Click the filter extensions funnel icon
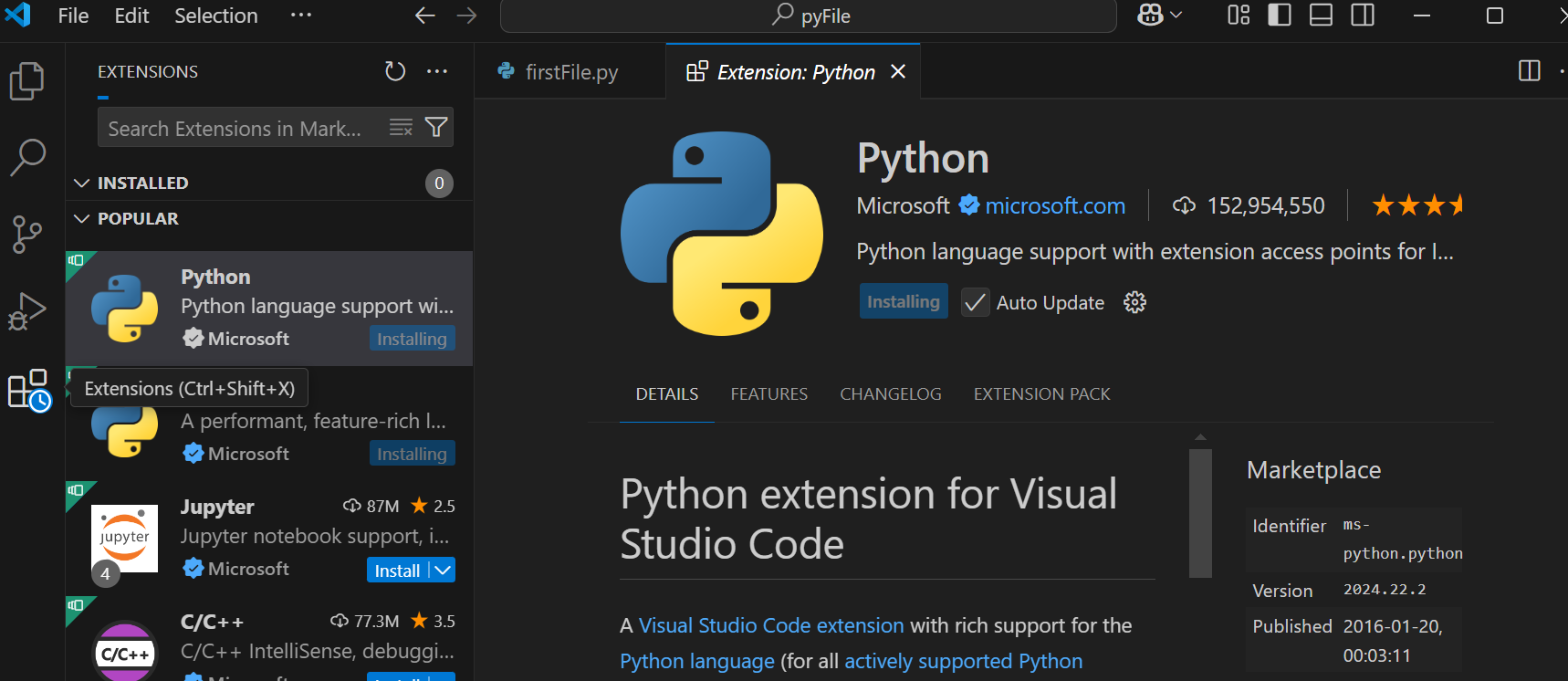Viewport: 1568px width, 681px height. pyautogui.click(x=436, y=128)
